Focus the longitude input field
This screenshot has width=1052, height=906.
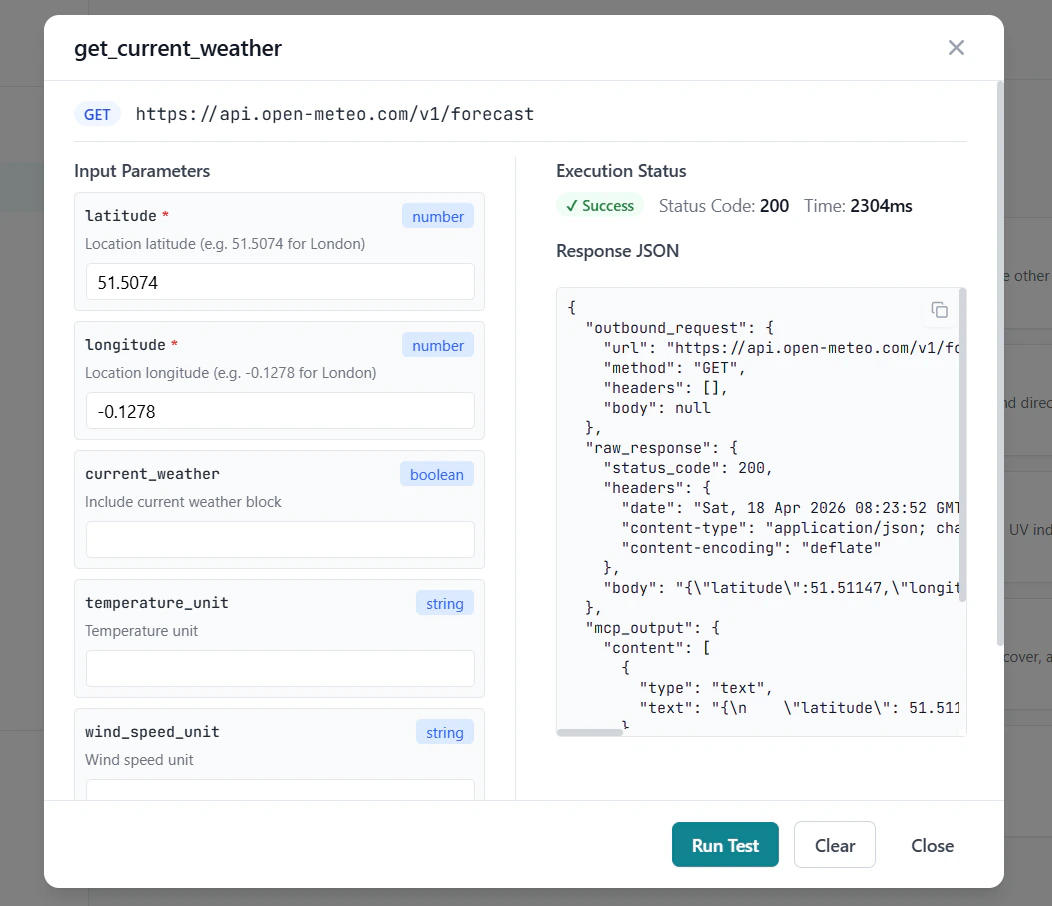(x=280, y=411)
